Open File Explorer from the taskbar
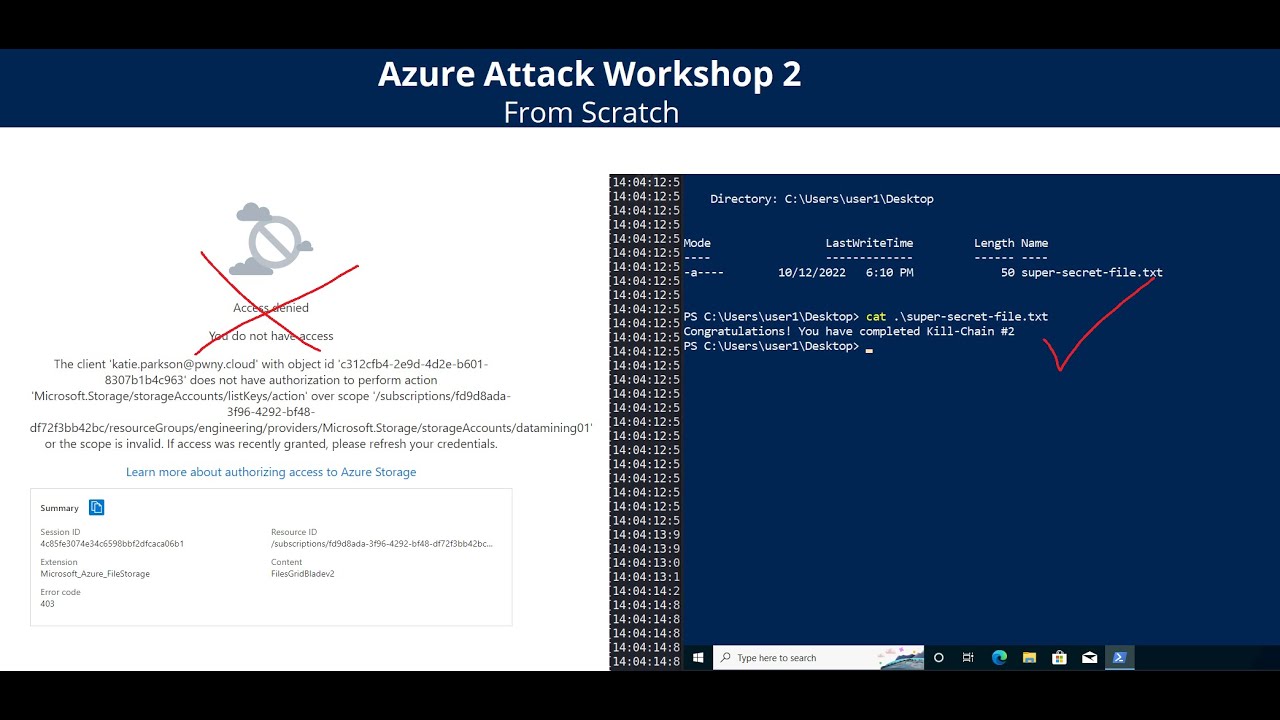The image size is (1280, 720). click(1029, 658)
